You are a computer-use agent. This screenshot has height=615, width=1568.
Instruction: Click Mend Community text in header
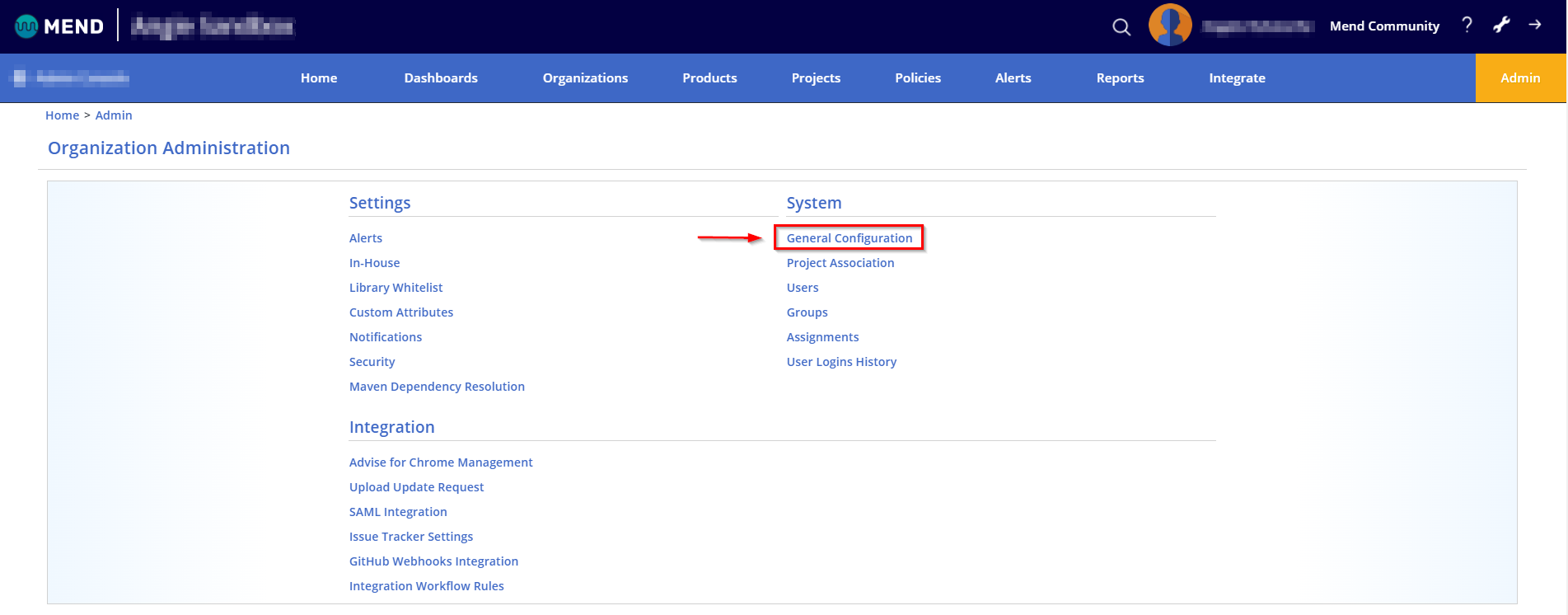point(1384,26)
